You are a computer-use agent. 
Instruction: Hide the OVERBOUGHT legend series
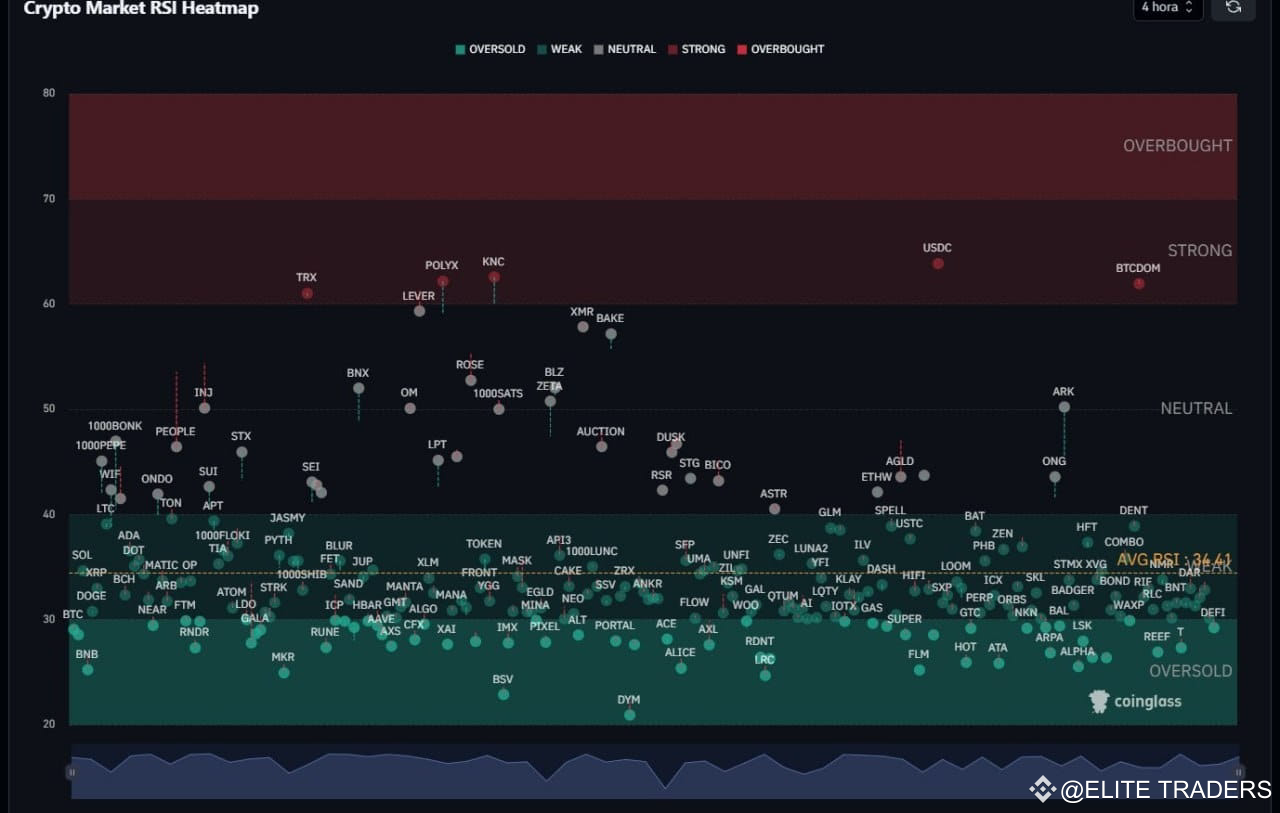(780, 49)
